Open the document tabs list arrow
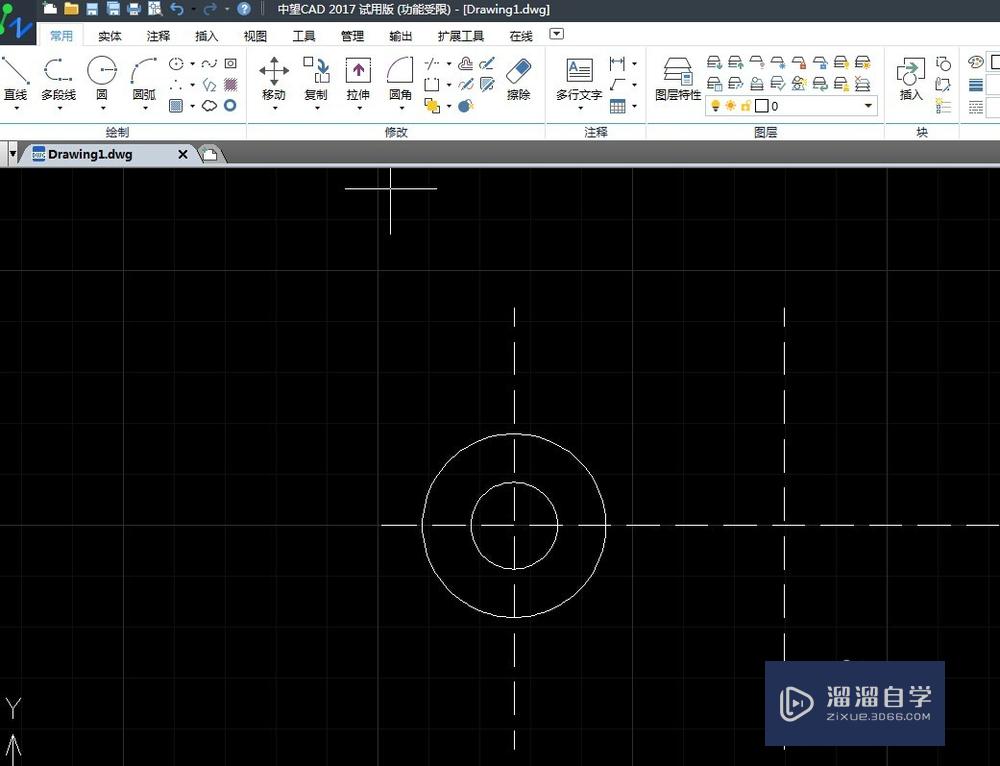This screenshot has height=766, width=1000. click(12, 154)
